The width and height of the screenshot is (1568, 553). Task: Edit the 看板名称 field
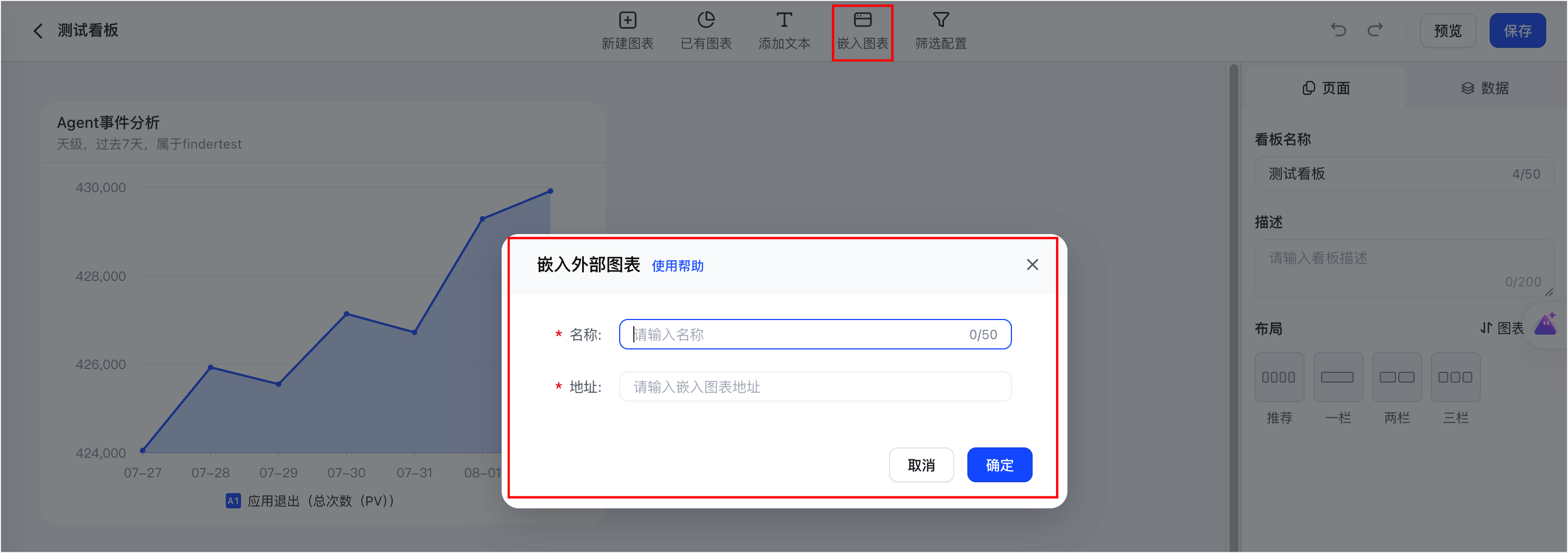[x=1404, y=174]
